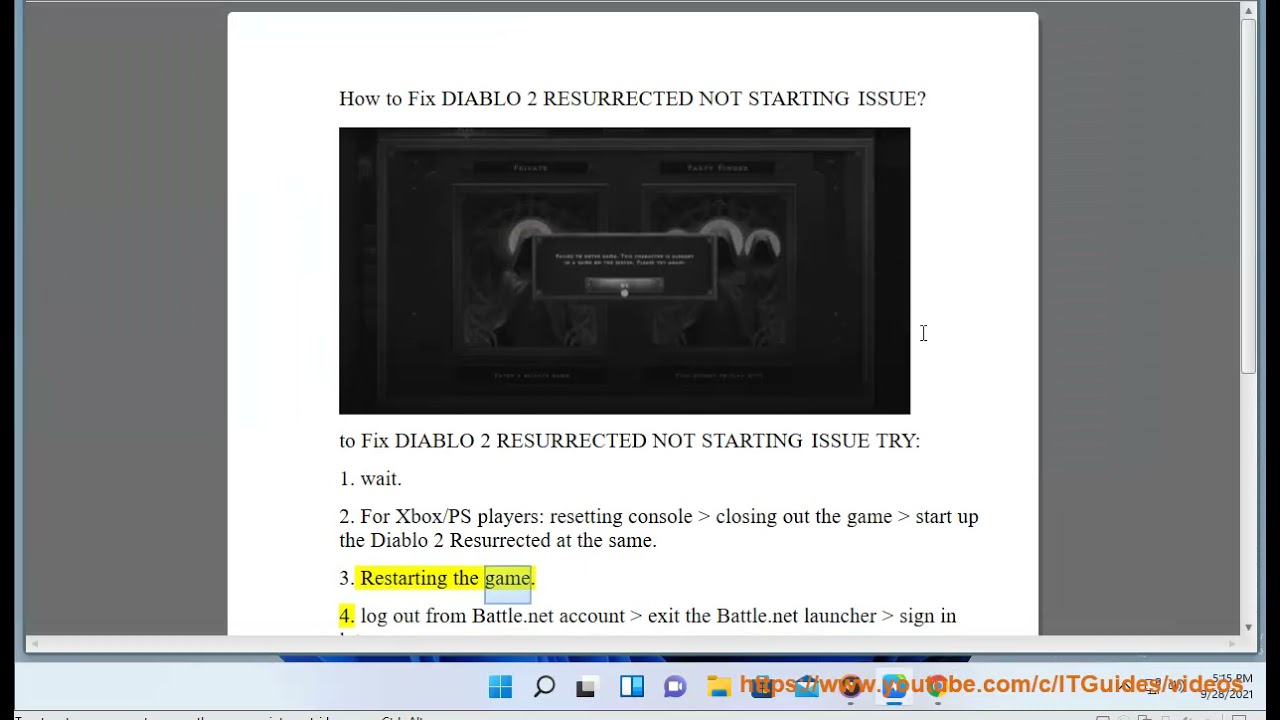Click the vertical scrollbar thumb

[1248, 196]
